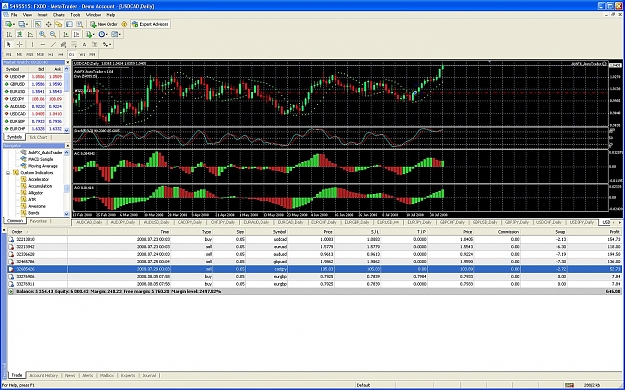Image resolution: width=625 pixels, height=390 pixels.
Task: Select the text 'A' tool
Action: click(x=84, y=44)
